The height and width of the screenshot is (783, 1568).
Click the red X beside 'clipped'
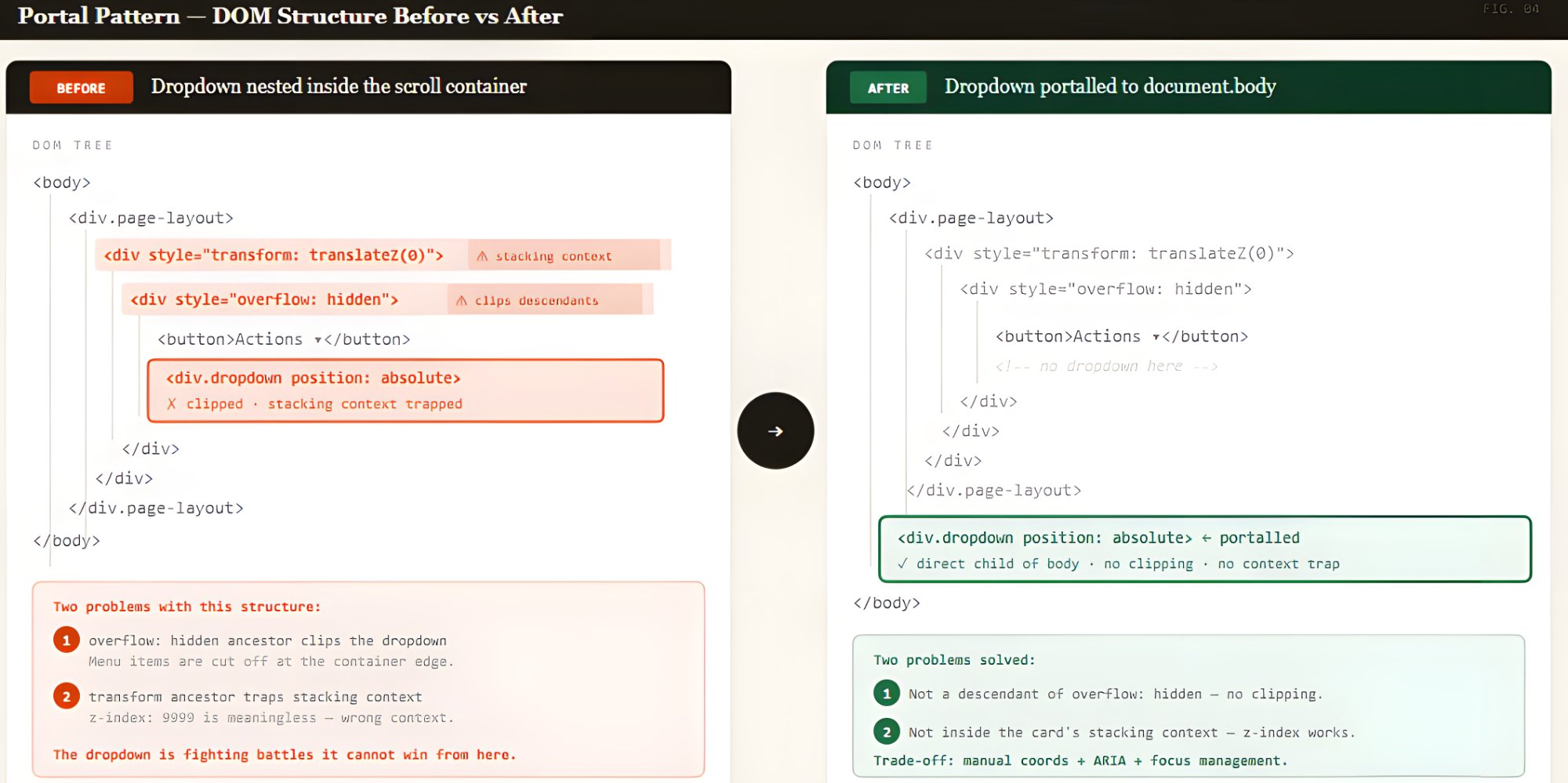[172, 404]
